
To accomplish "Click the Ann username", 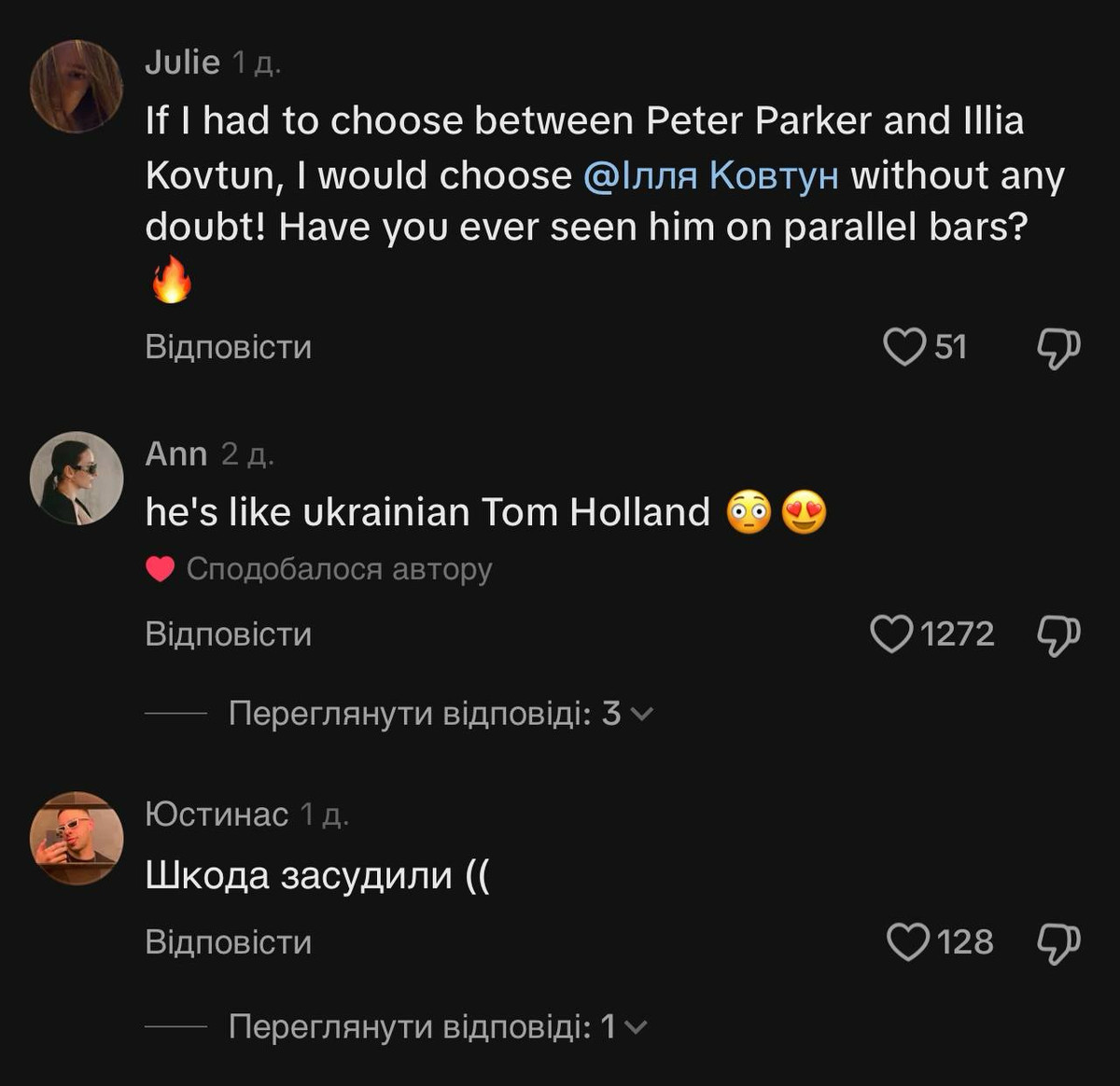I will pos(176,453).
